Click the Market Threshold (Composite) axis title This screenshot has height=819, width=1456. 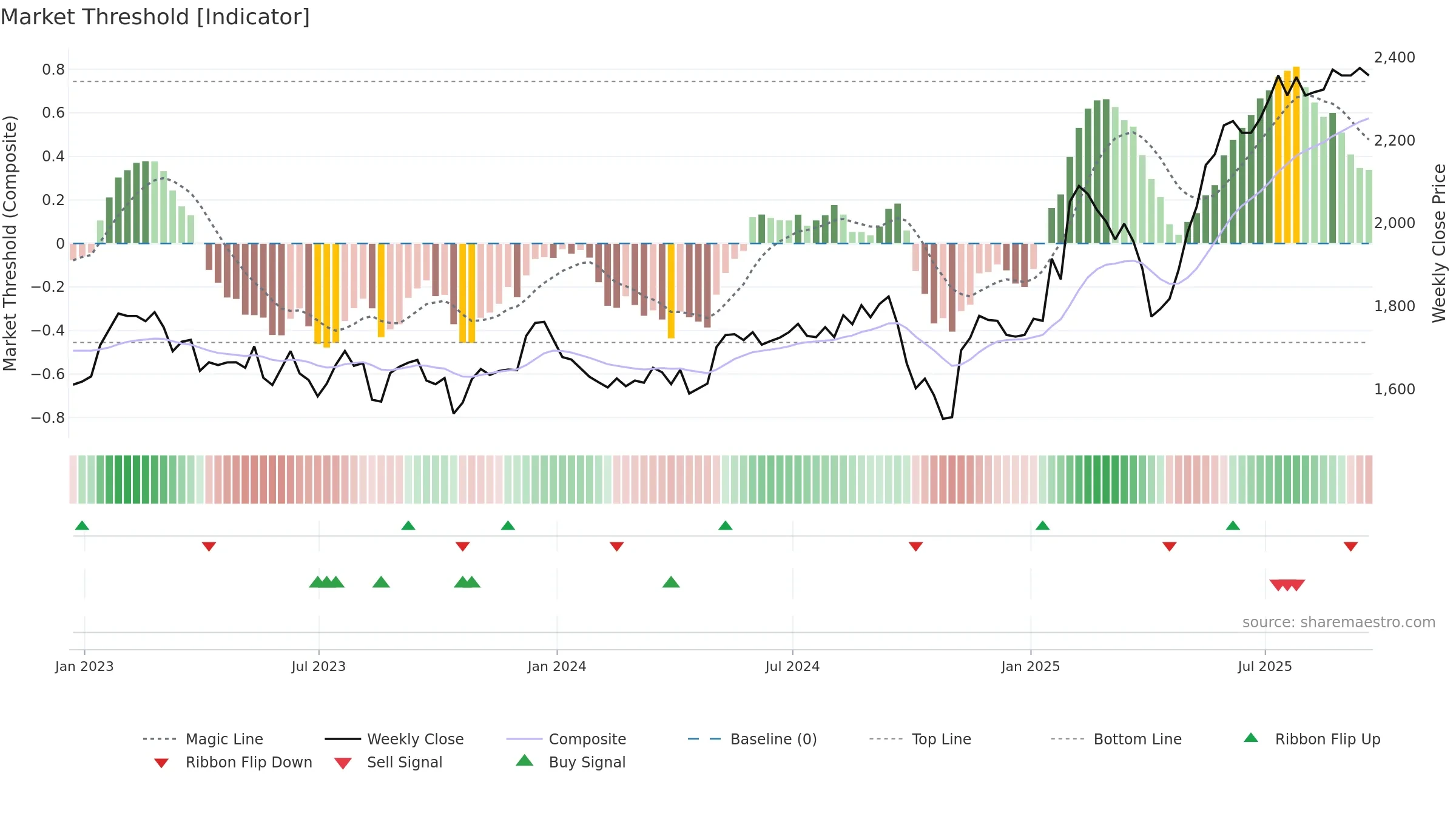click(10, 243)
